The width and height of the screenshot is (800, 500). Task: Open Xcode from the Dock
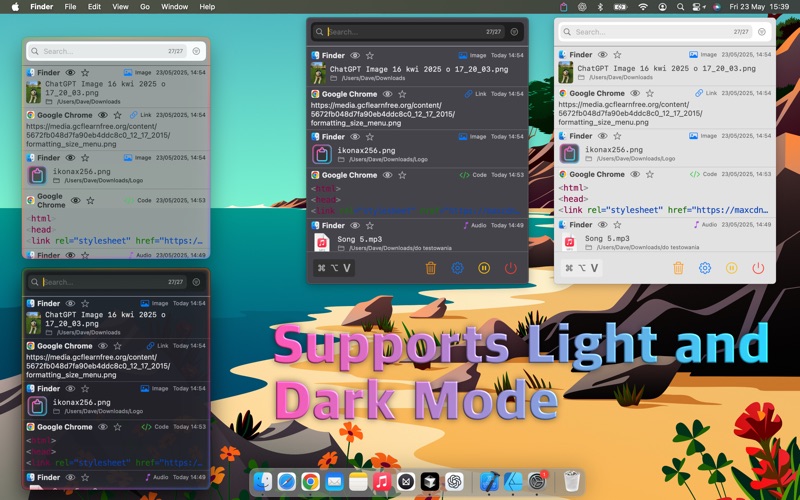490,481
